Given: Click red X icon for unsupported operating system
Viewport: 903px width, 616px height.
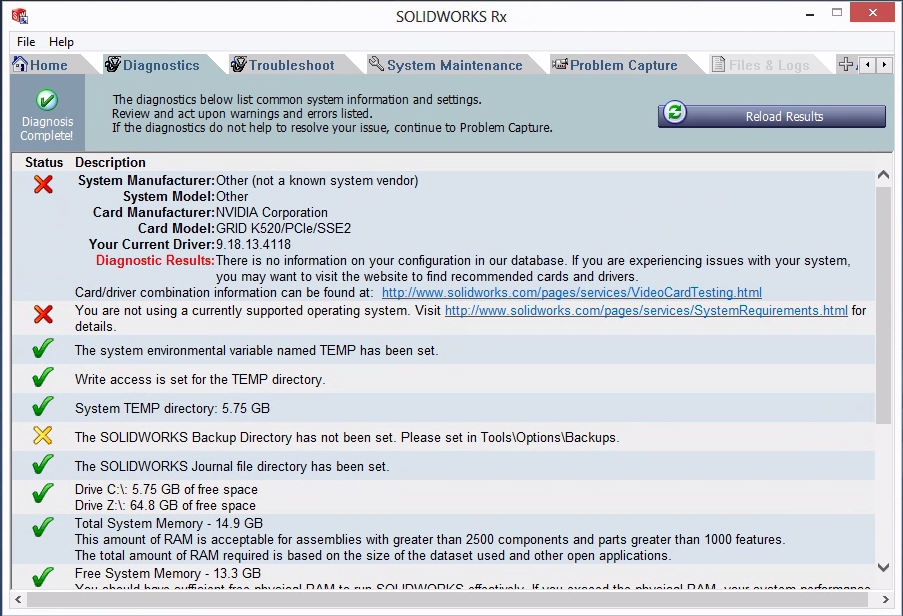Looking at the screenshot, I should coord(43,314).
